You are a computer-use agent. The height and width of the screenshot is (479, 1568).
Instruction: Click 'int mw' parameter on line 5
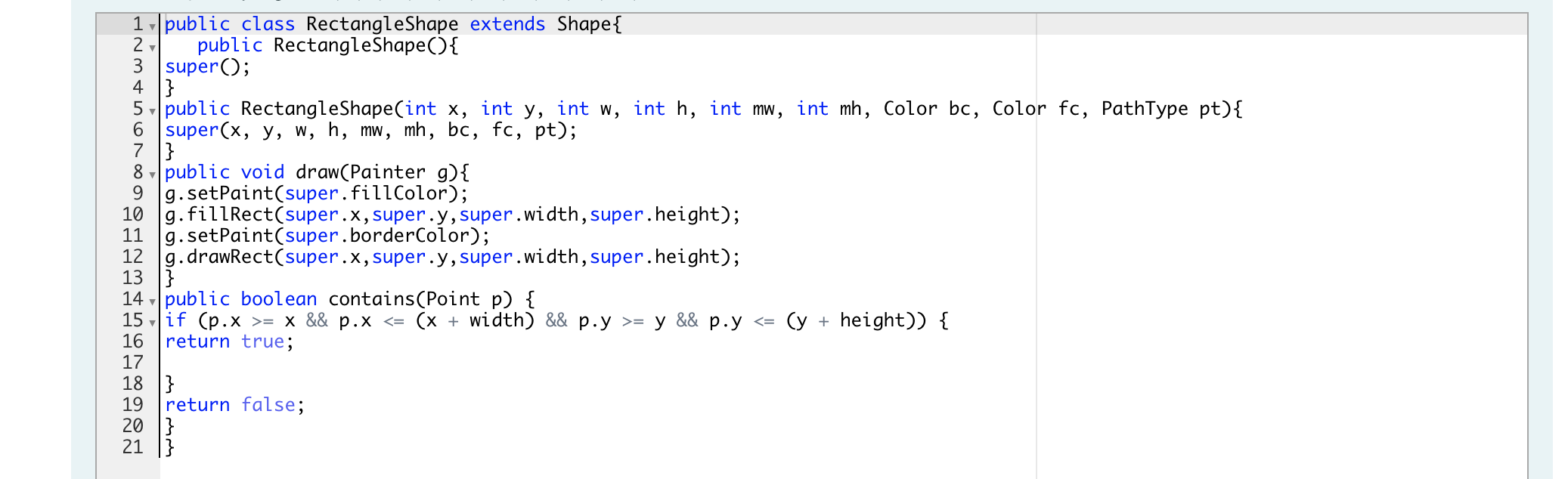pyautogui.click(x=742, y=109)
